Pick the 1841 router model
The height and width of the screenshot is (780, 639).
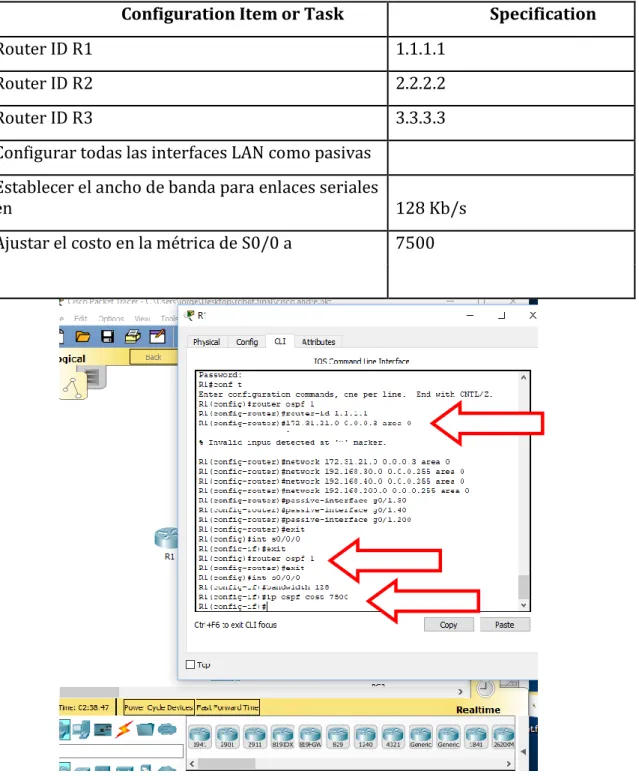tap(476, 737)
